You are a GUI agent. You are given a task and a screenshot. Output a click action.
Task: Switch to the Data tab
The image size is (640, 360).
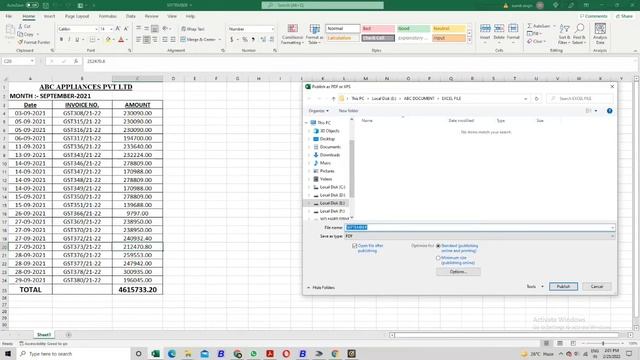point(131,16)
